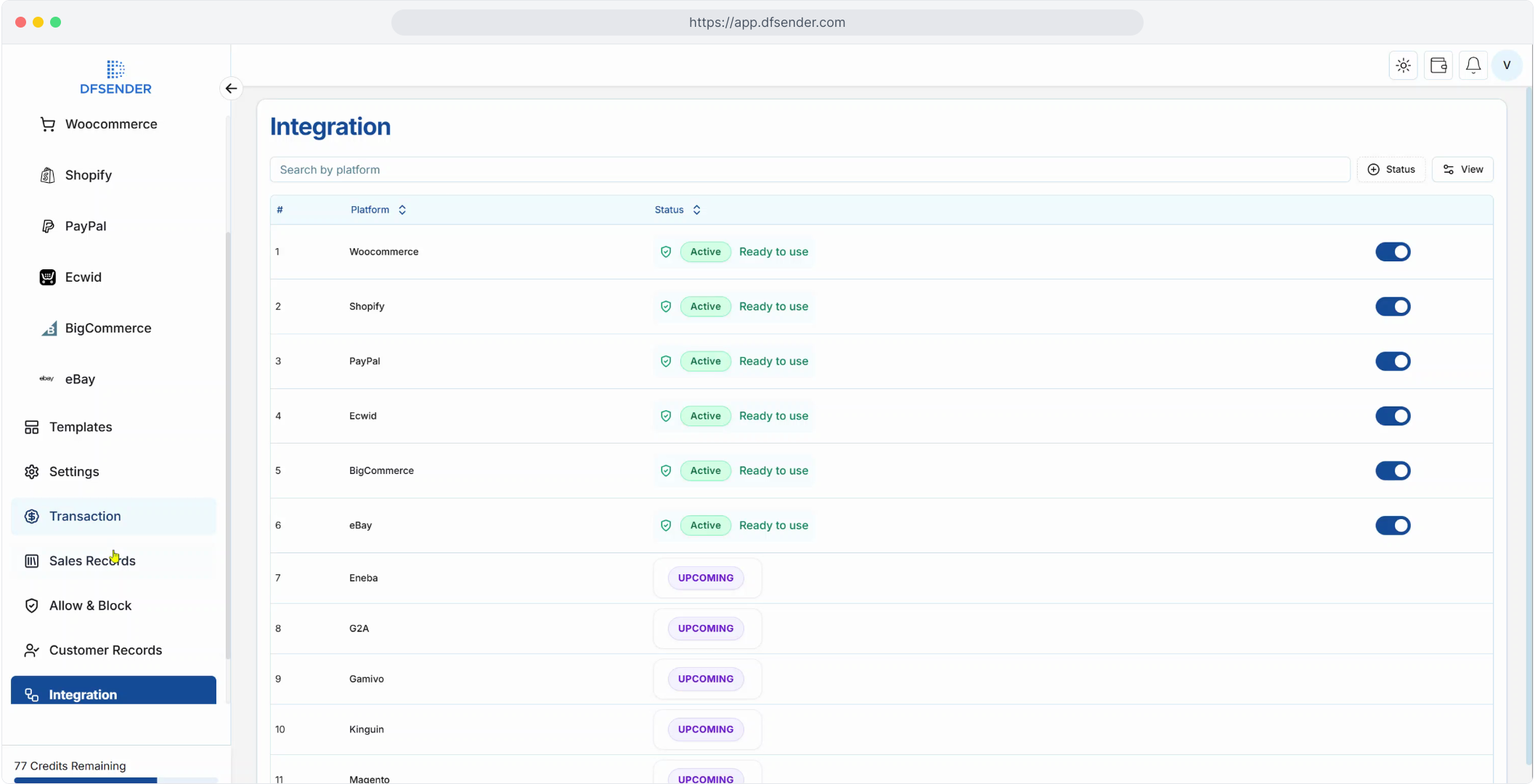Click the DFSENDER logo
The width and height of the screenshot is (1535, 784).
click(x=115, y=78)
